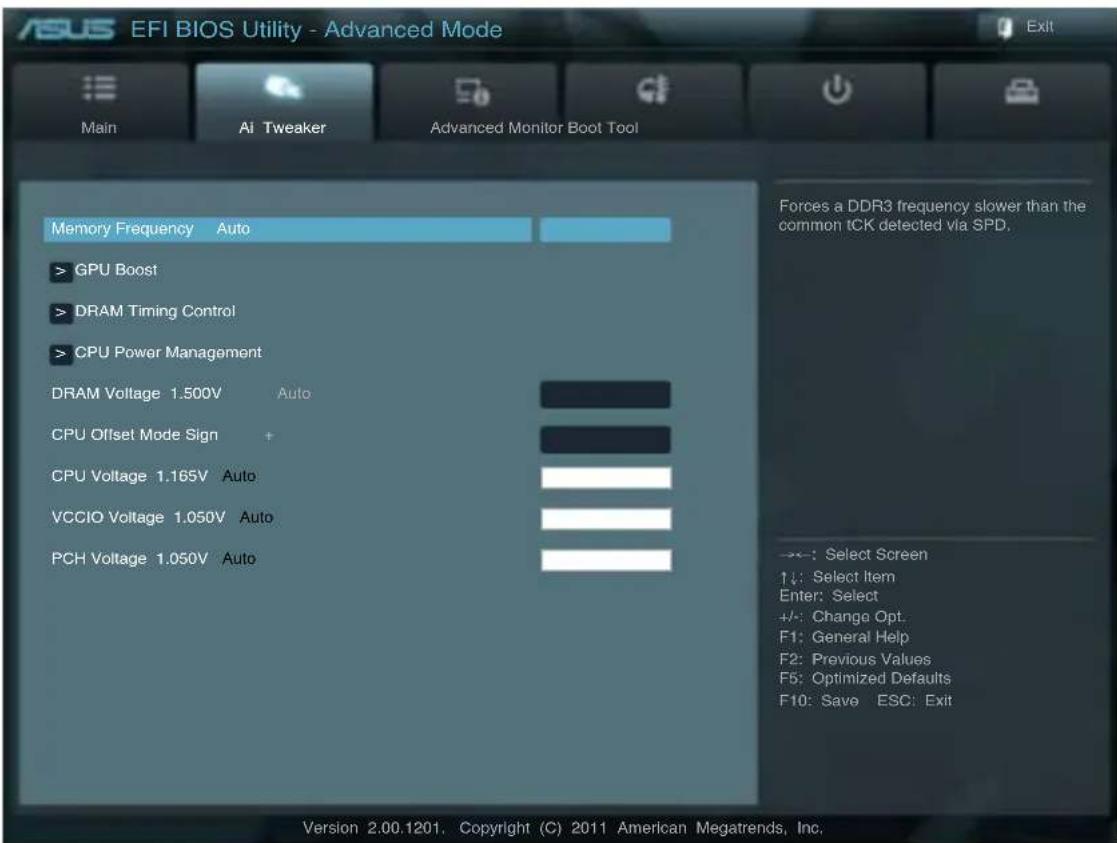Viewport: 1117px width, 843px height.
Task: Expand the DRAM Timing Control arrow
Action: (61, 312)
